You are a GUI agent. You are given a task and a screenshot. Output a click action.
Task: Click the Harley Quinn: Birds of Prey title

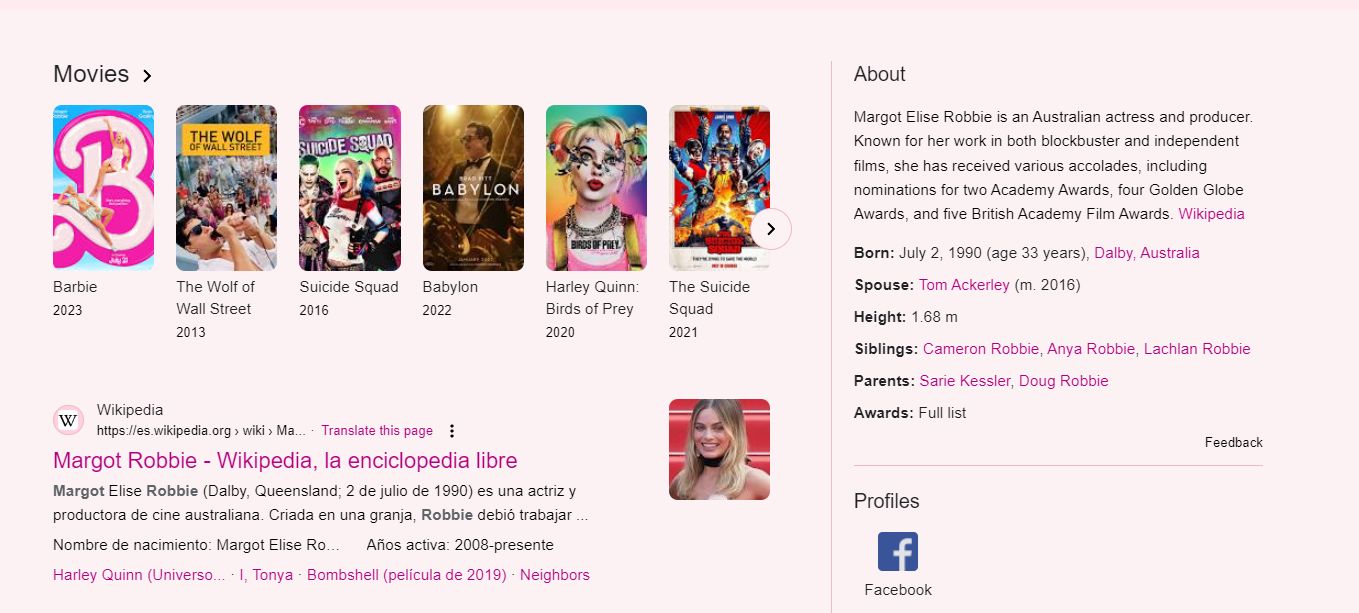(592, 298)
